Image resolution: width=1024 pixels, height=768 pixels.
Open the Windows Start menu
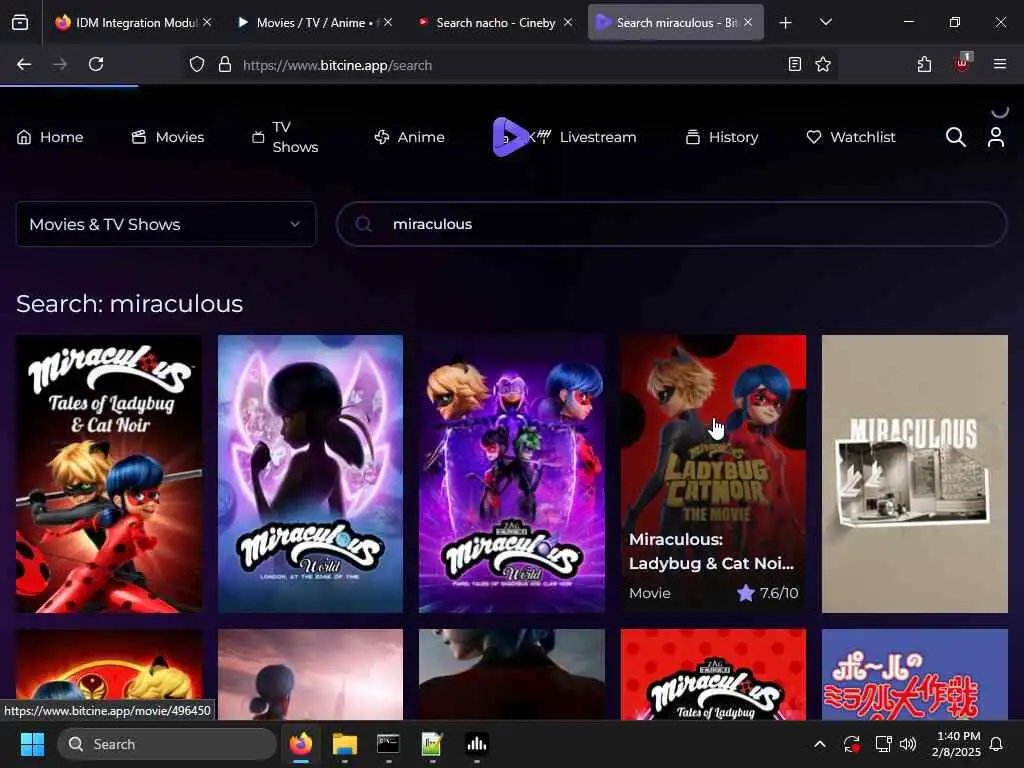(32, 744)
